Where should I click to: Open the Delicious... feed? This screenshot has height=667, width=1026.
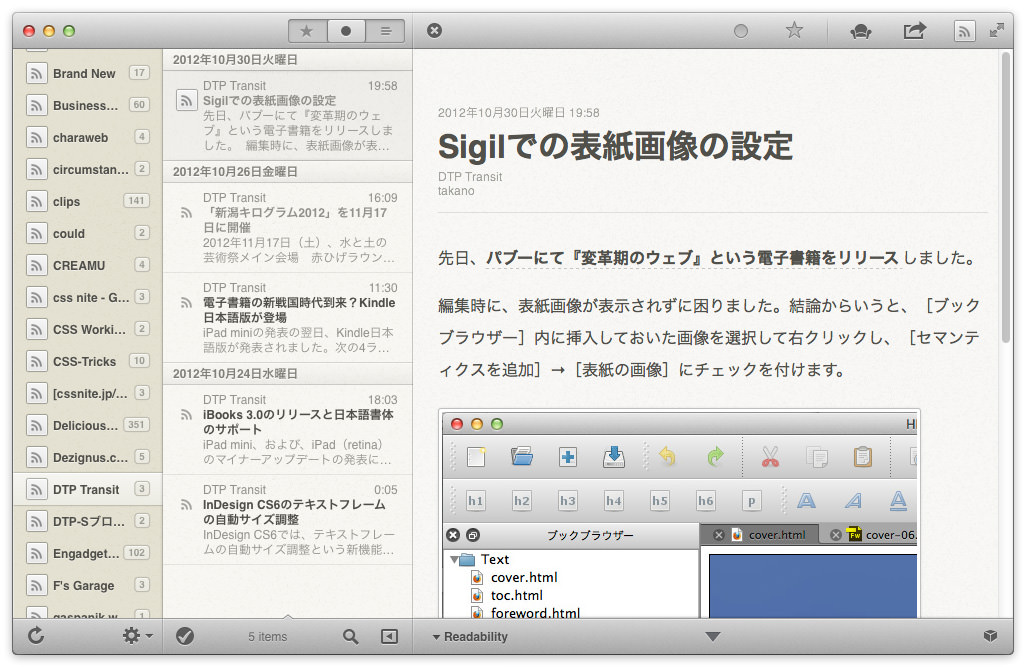point(88,425)
